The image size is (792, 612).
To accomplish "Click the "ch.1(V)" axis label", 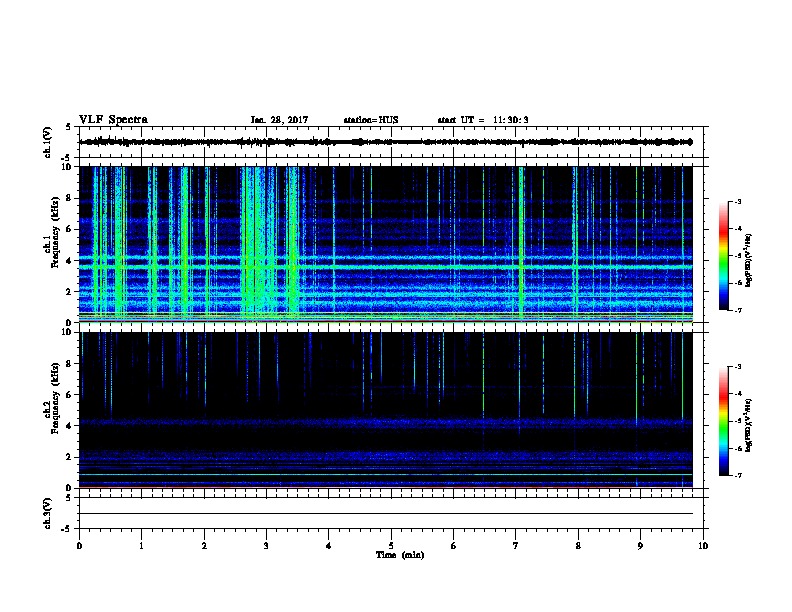I will (47, 142).
